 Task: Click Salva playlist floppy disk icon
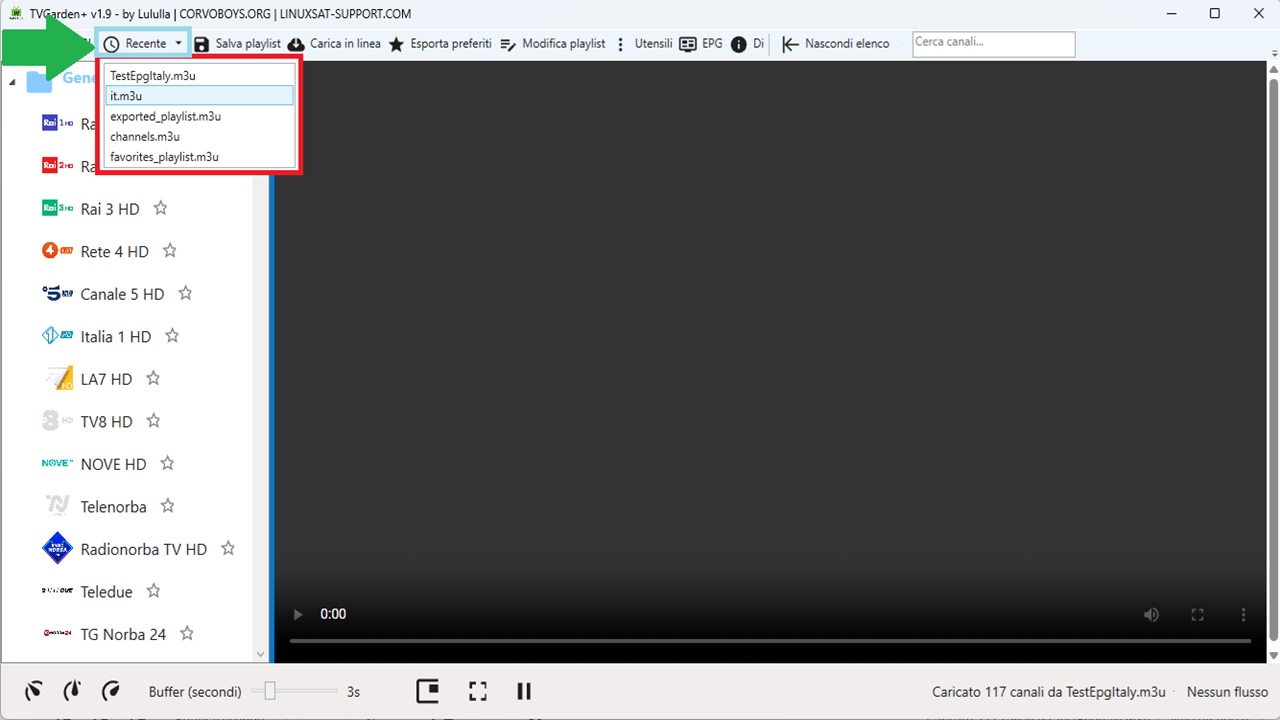[x=202, y=44]
